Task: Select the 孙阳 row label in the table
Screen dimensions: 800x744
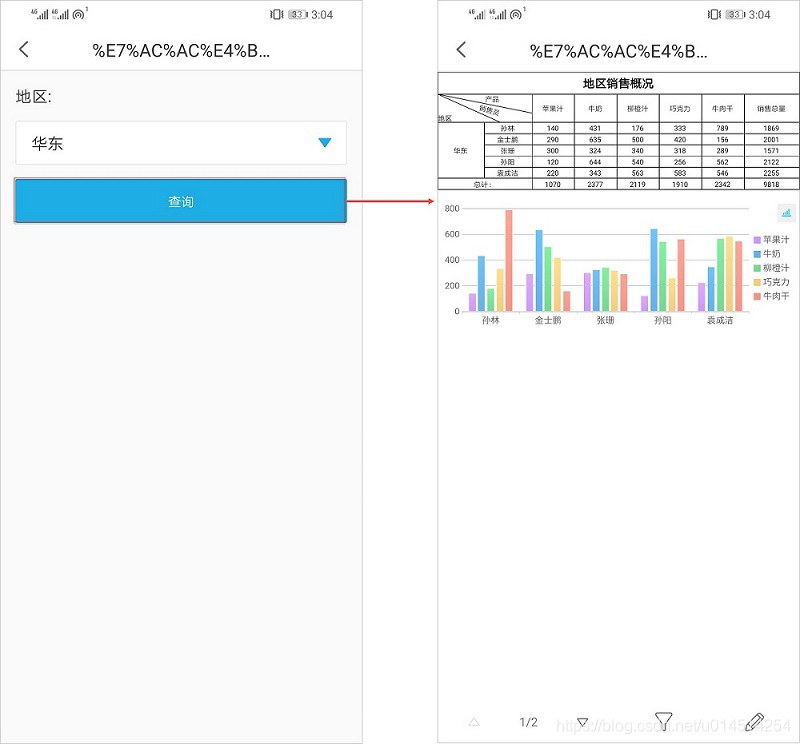Action: tap(508, 162)
